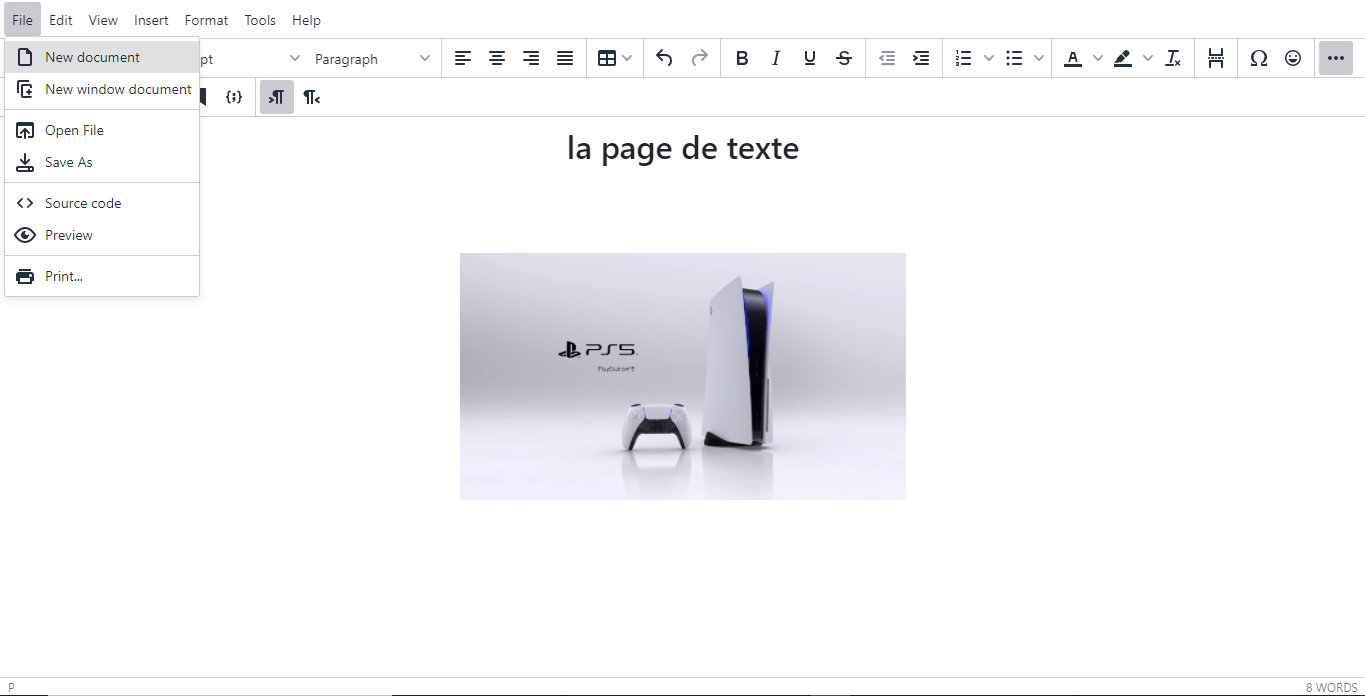Toggle strikethrough formatting
Screen dimensions: 1365x696
[844, 58]
